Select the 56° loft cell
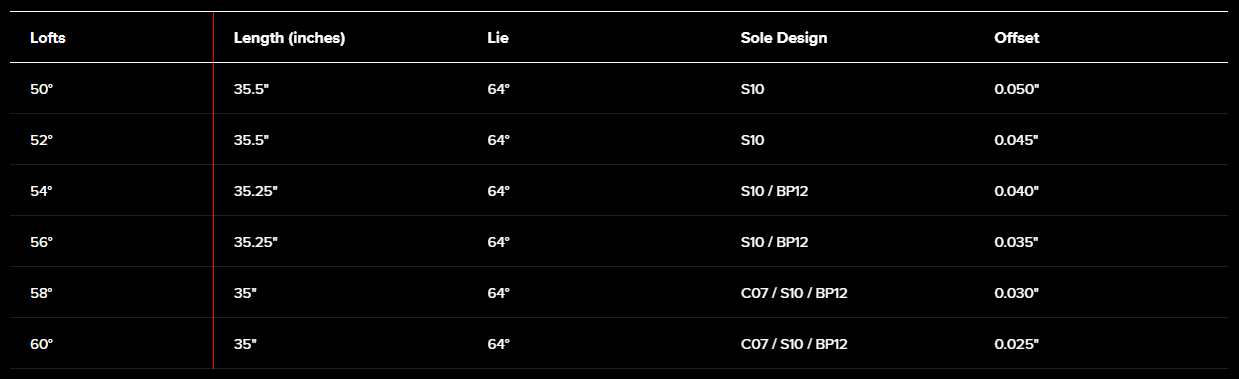This screenshot has height=379, width=1239. click(x=41, y=242)
